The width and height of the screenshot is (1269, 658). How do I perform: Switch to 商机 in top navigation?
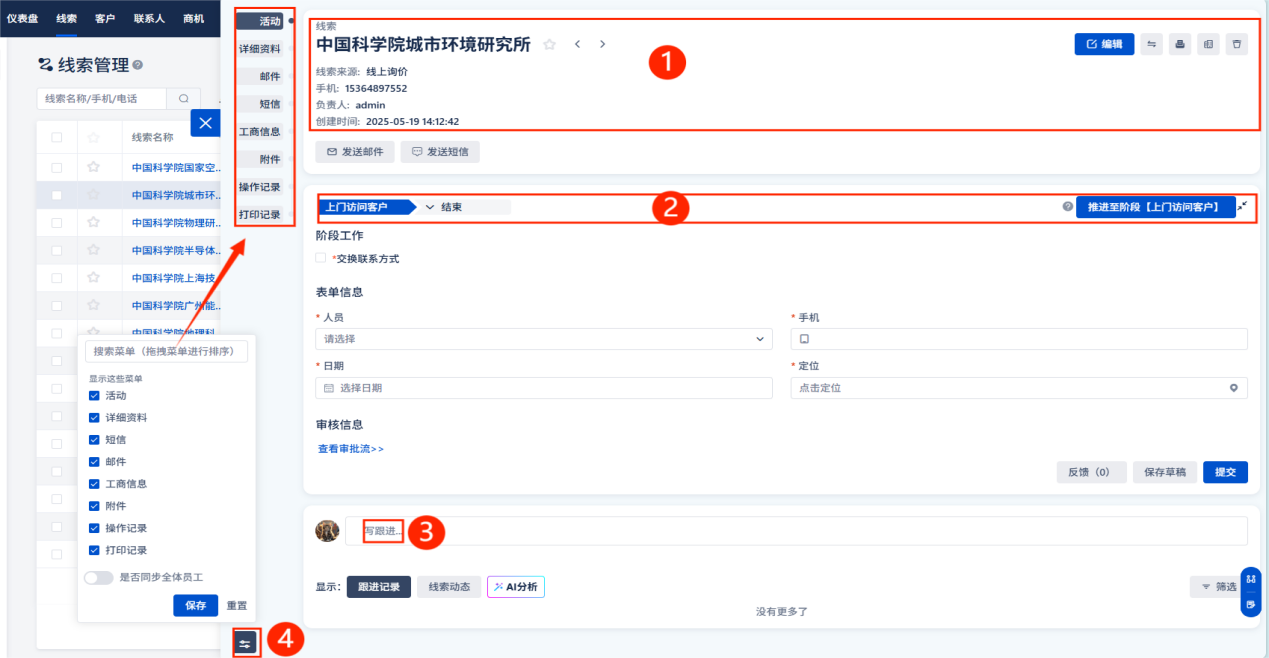(194, 19)
